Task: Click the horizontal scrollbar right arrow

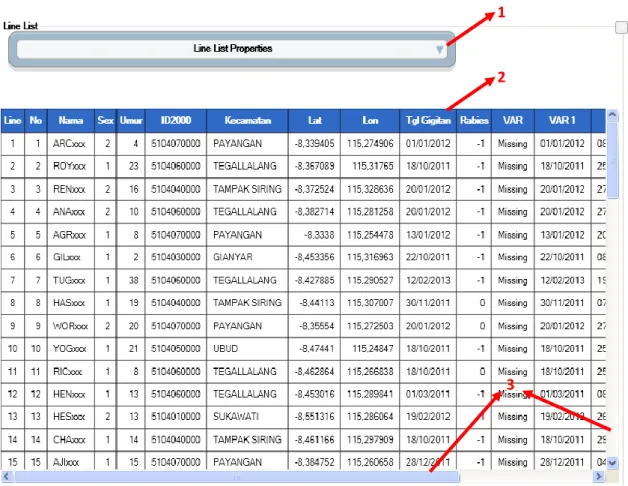Action: point(599,476)
